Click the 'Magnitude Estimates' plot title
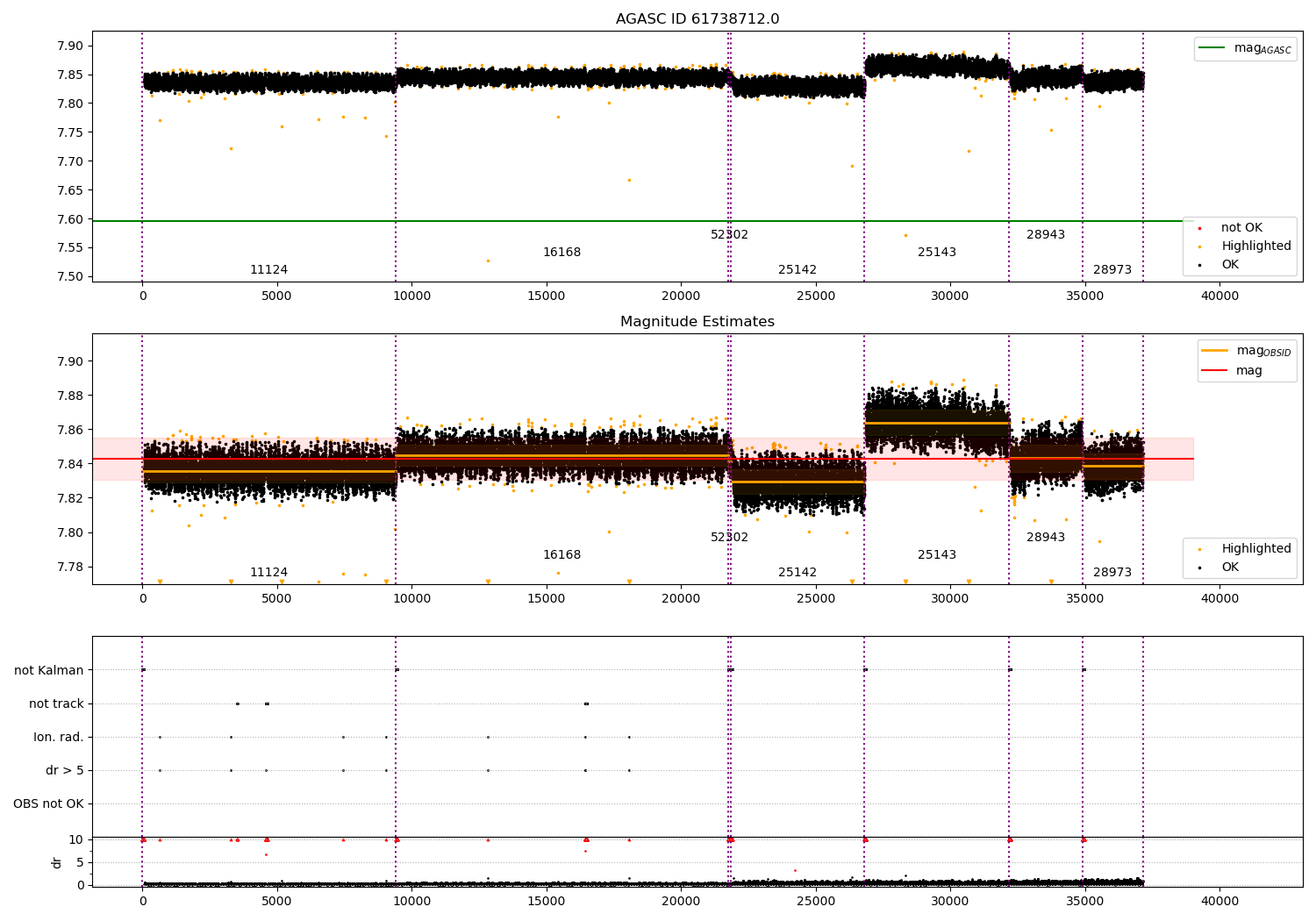The image size is (1316, 921). coord(697,322)
